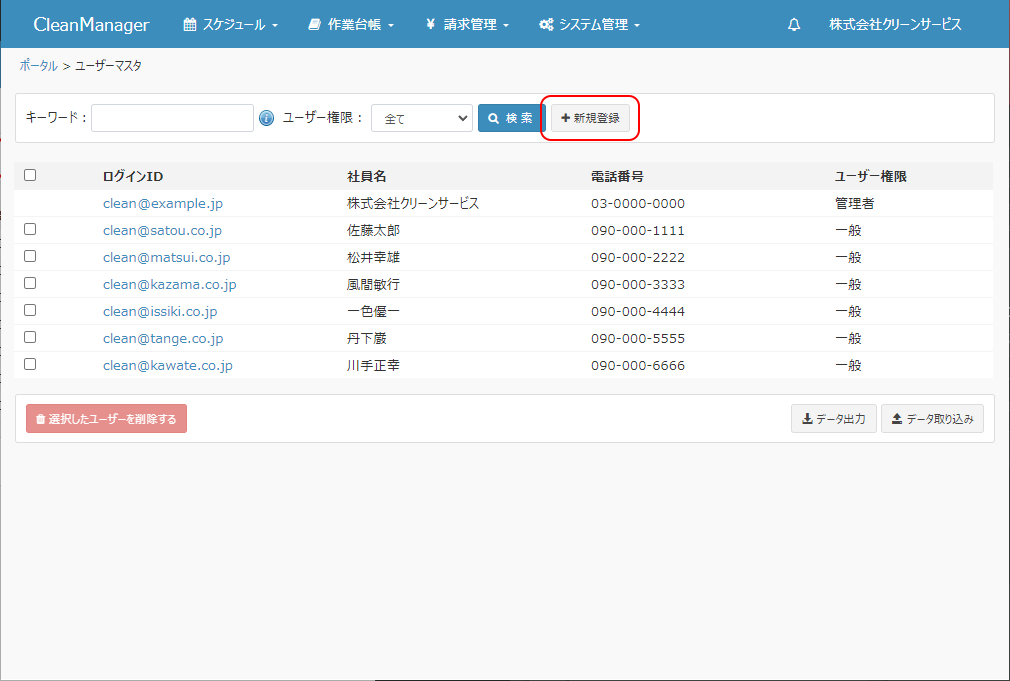Select checkbox for clean@kazama.co.jp user
Viewport: 1010px width, 681px height.
[x=30, y=283]
